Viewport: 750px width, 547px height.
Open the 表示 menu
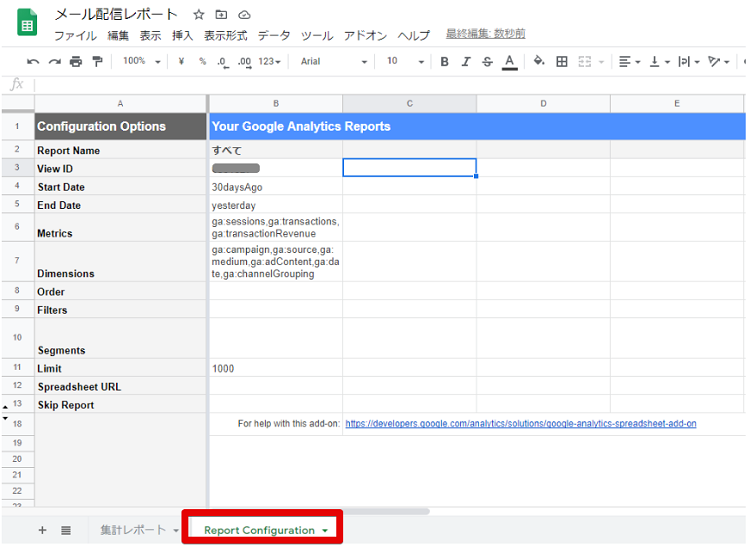[x=150, y=36]
